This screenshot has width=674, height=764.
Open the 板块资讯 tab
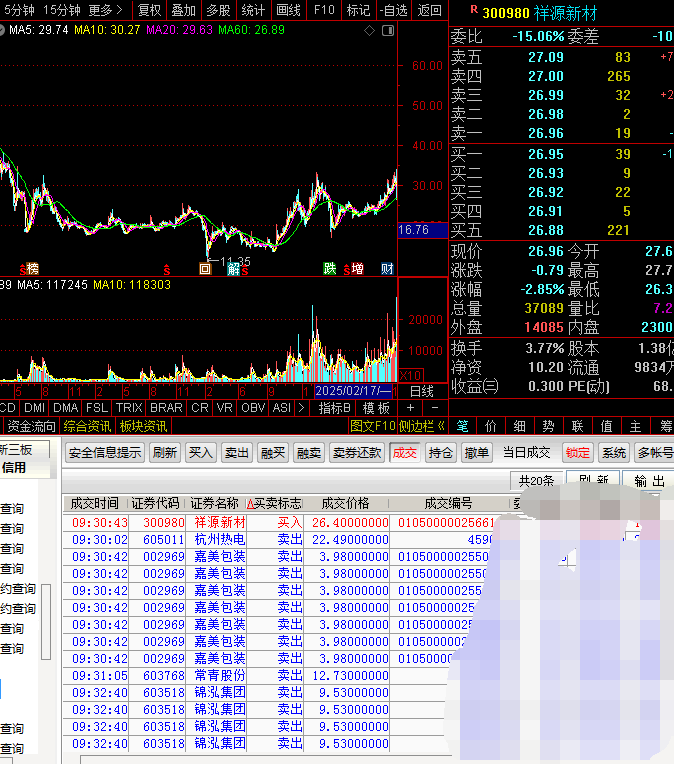click(144, 426)
